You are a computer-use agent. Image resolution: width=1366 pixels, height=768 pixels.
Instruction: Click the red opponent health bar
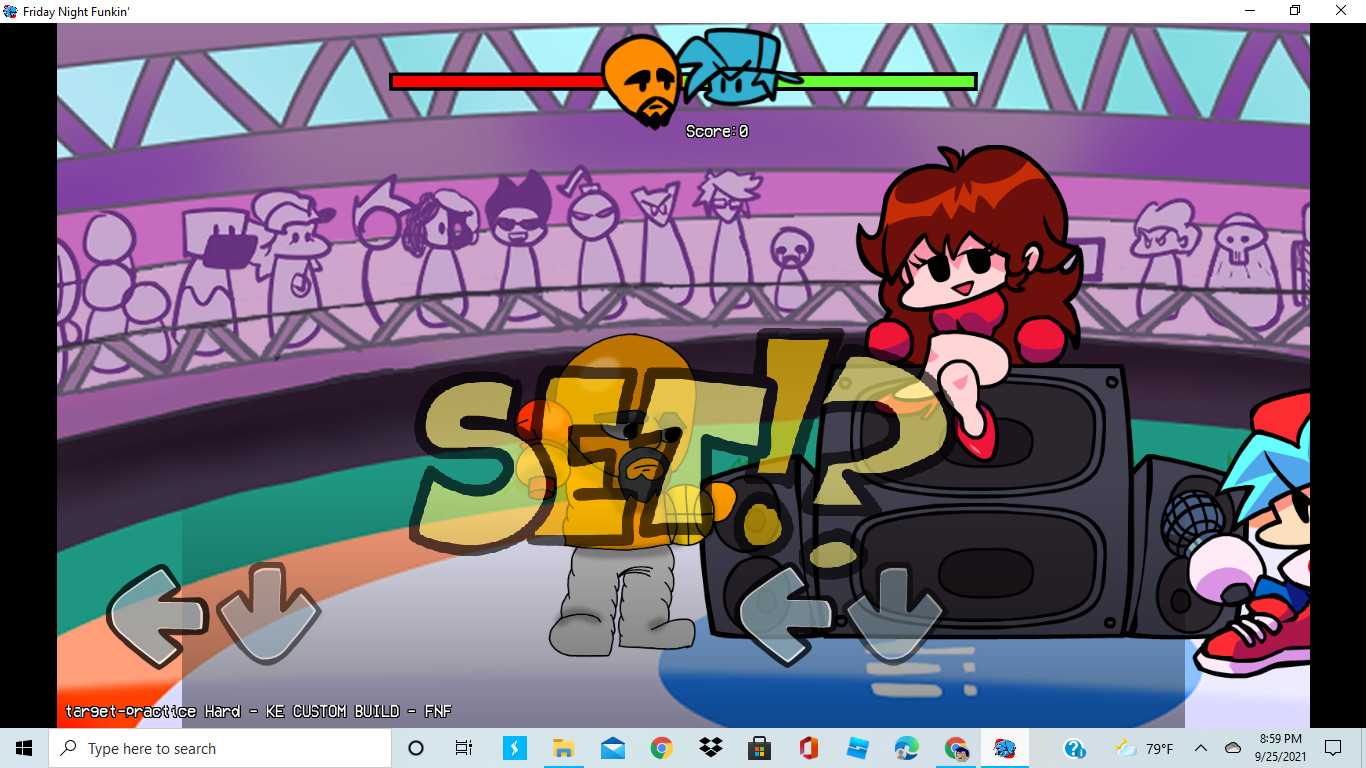coord(495,82)
